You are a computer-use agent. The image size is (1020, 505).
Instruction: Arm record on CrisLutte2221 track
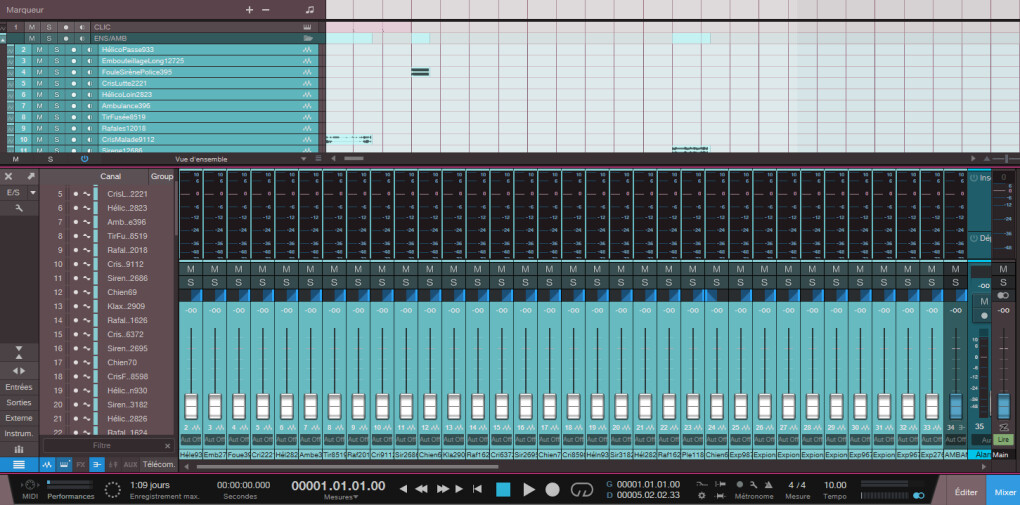tap(74, 83)
